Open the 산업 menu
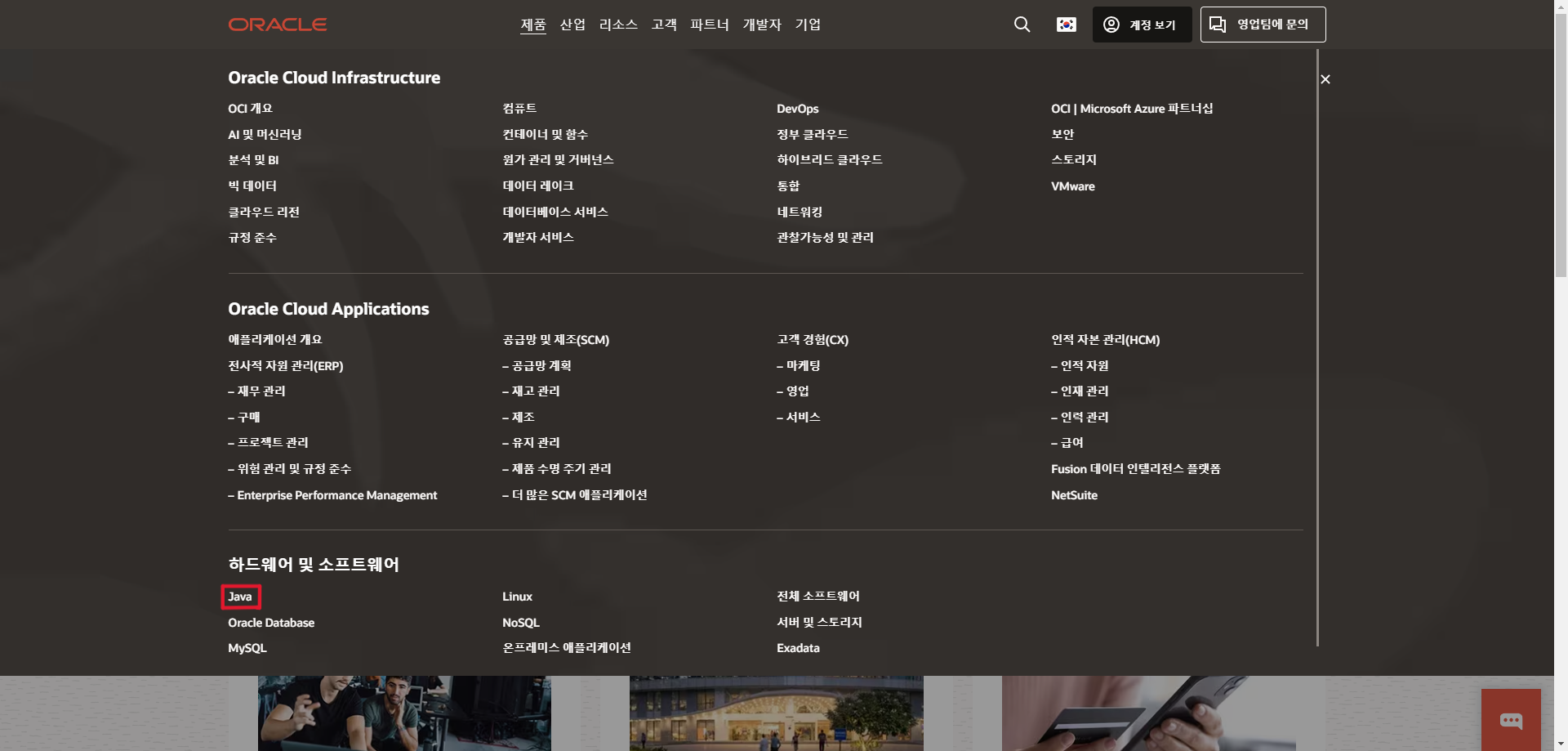 572,25
